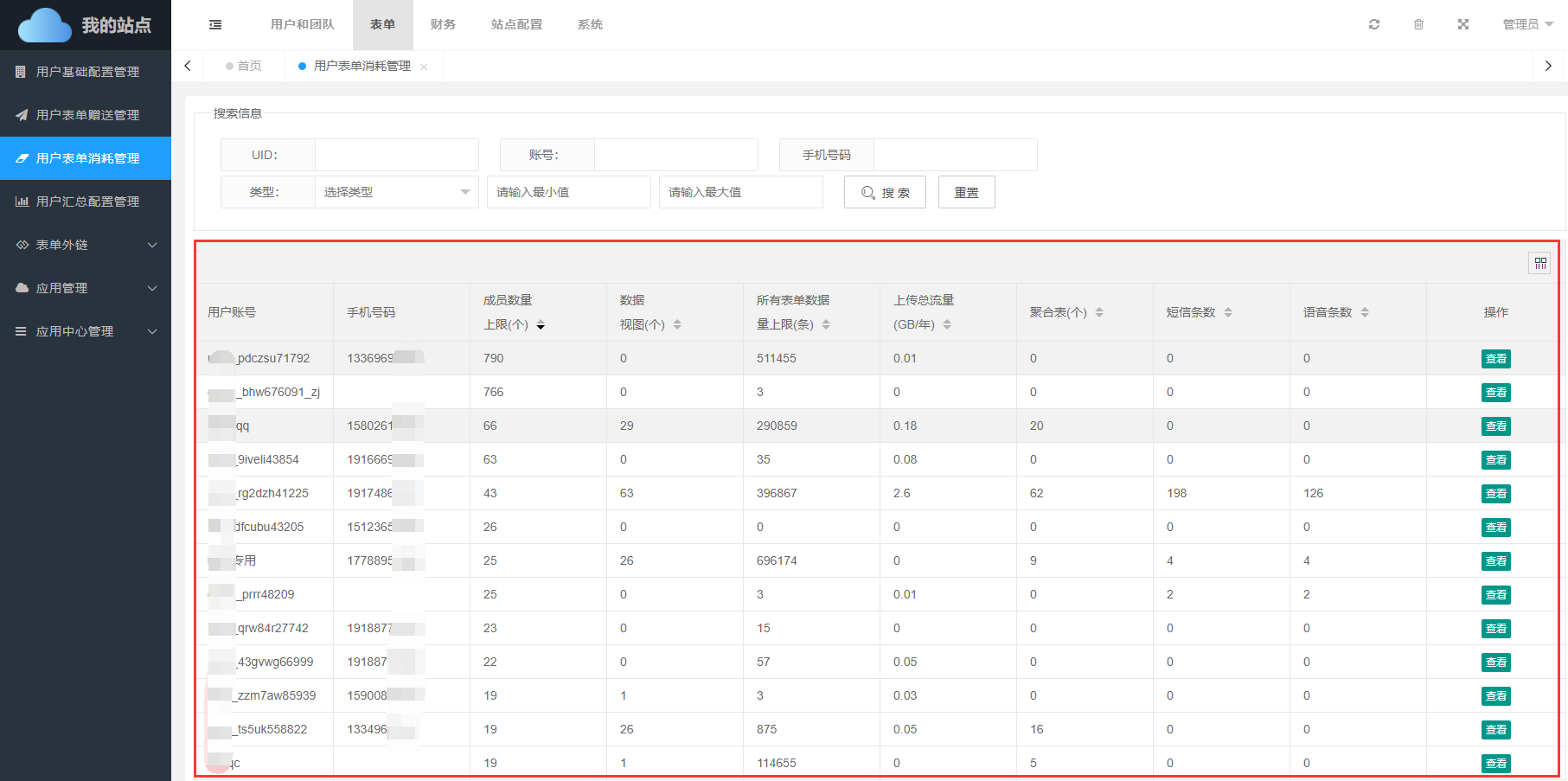Click the refresh icon in top bar
This screenshot has width=1568, height=781.
pyautogui.click(x=1374, y=24)
